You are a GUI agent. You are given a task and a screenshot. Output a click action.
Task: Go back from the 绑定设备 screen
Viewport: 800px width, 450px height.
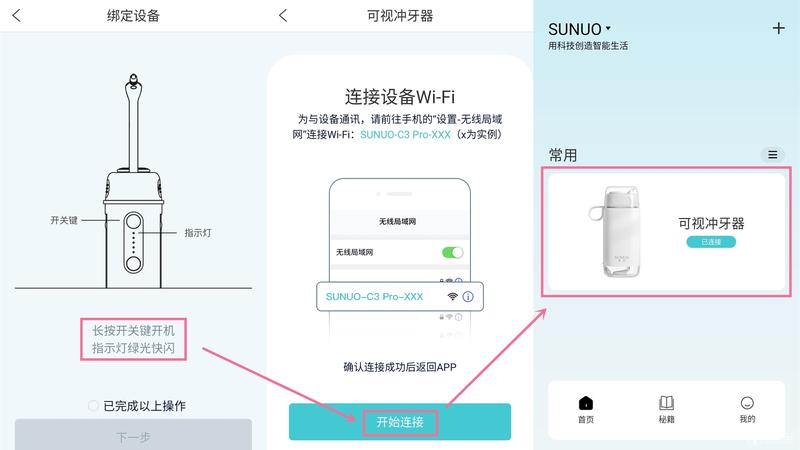(x=16, y=15)
